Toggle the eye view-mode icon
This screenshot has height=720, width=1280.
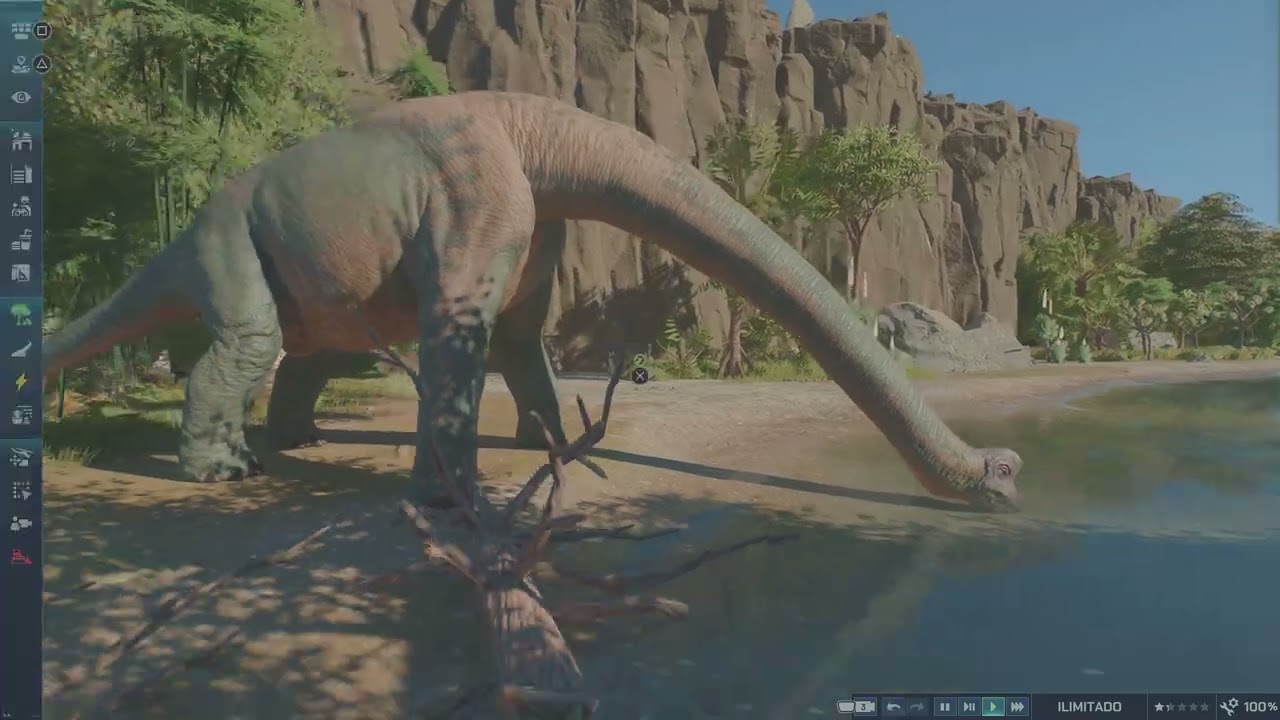coord(21,97)
